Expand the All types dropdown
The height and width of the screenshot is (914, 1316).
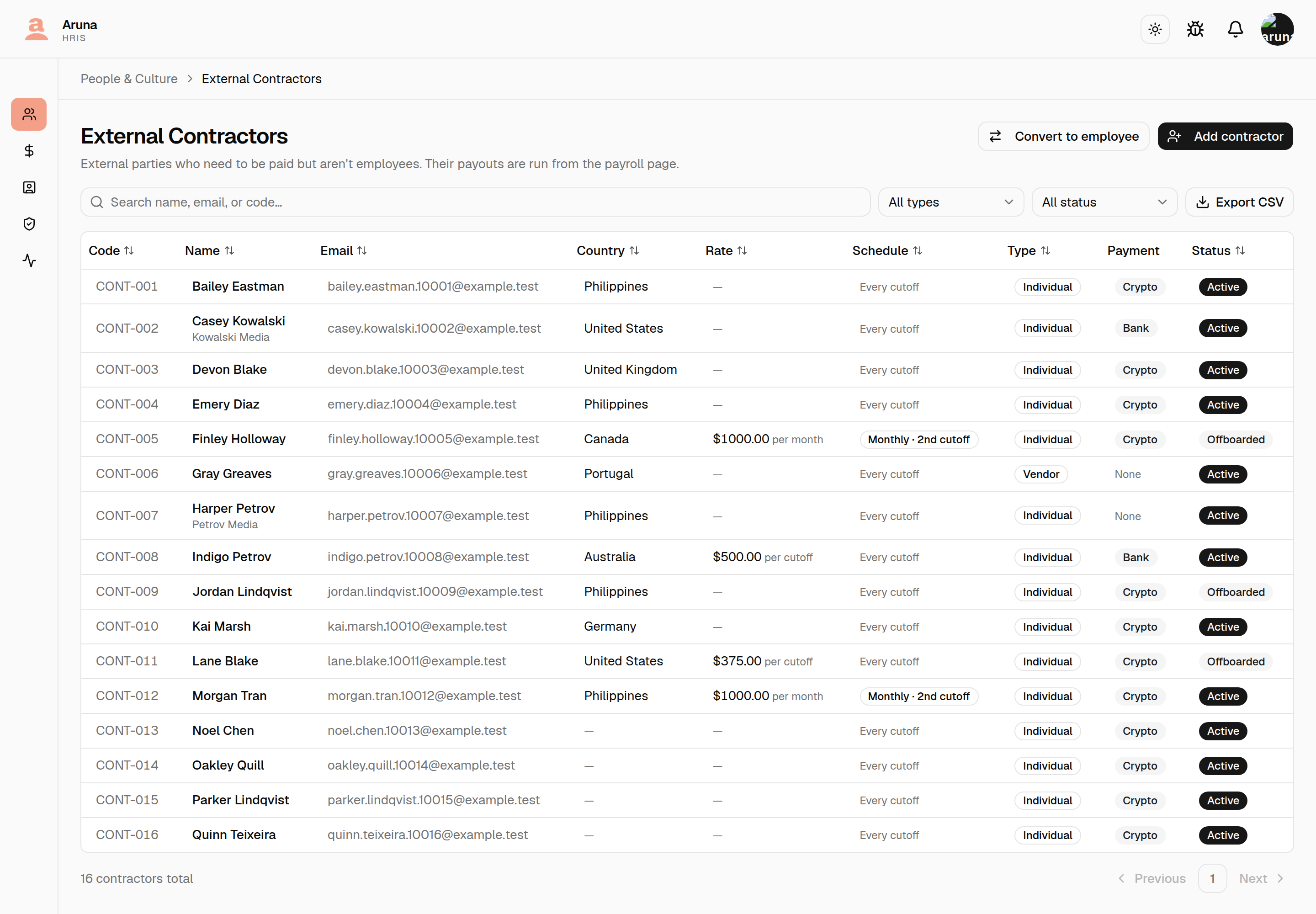(x=950, y=202)
